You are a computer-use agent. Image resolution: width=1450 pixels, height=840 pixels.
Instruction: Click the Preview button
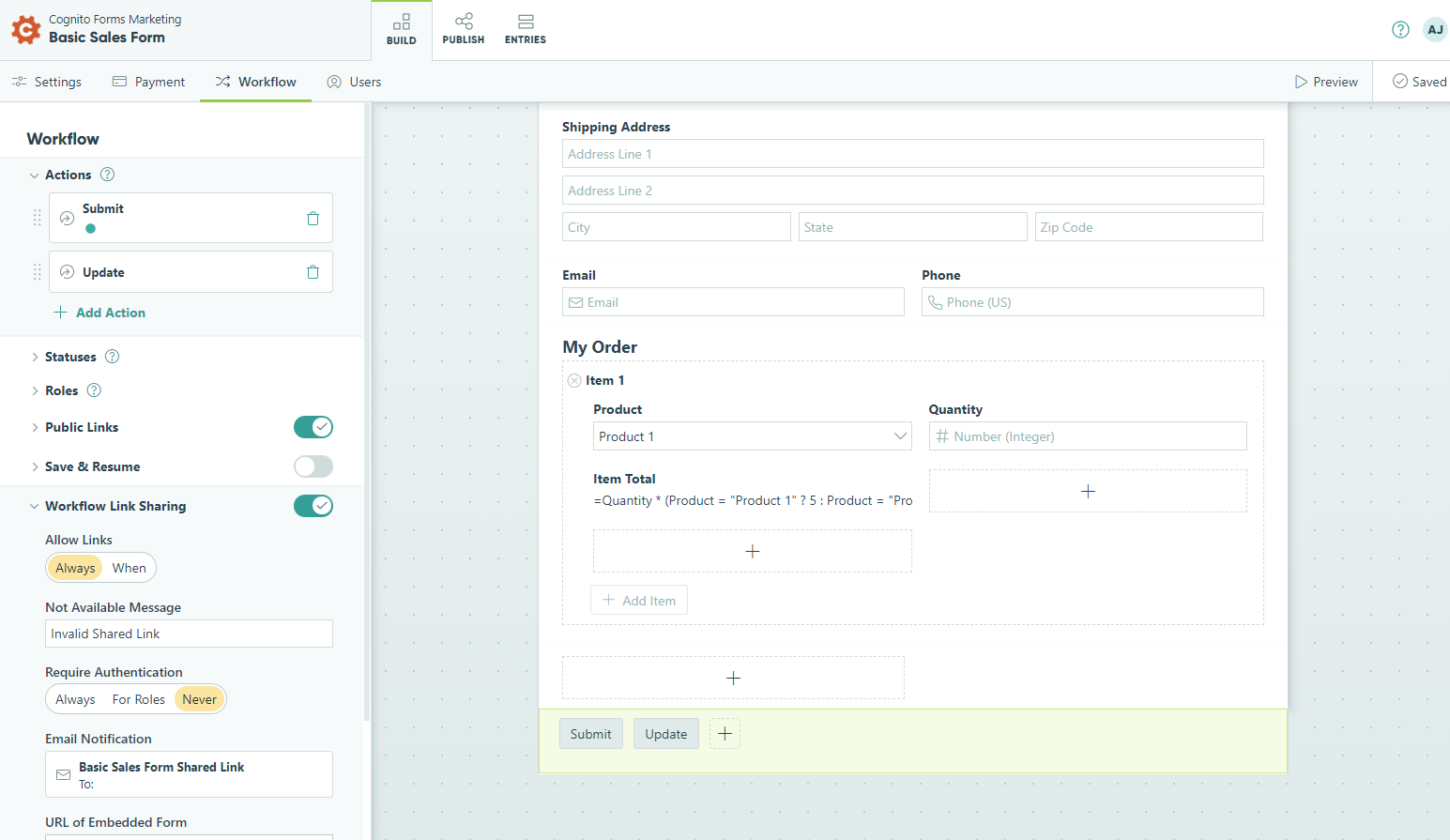coord(1326,82)
